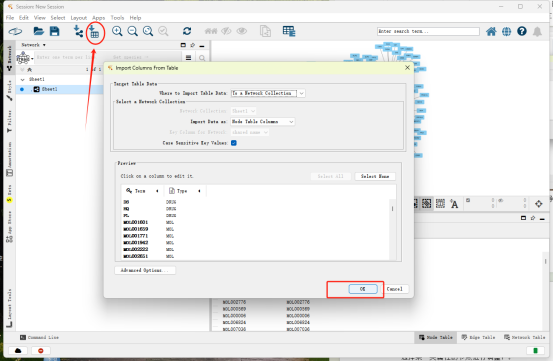This screenshot has width=553, height=362.
Task: Open the Import Data as dropdown
Action: tap(263, 121)
